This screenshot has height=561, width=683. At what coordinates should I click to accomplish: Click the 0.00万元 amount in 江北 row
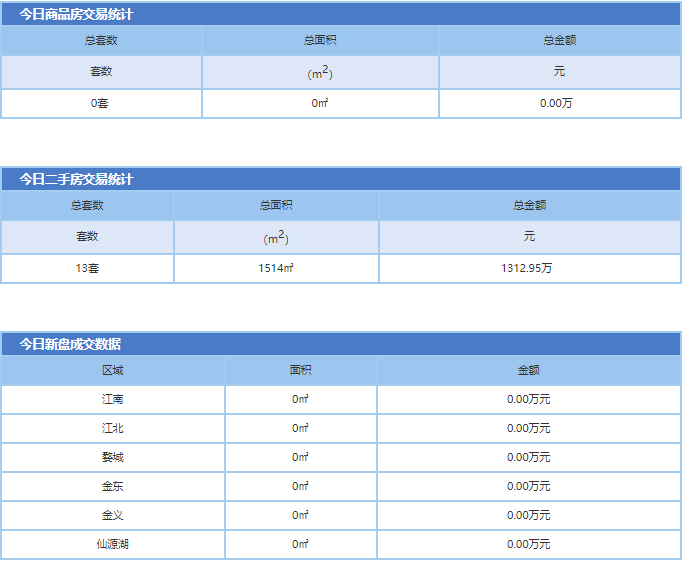tap(529, 429)
